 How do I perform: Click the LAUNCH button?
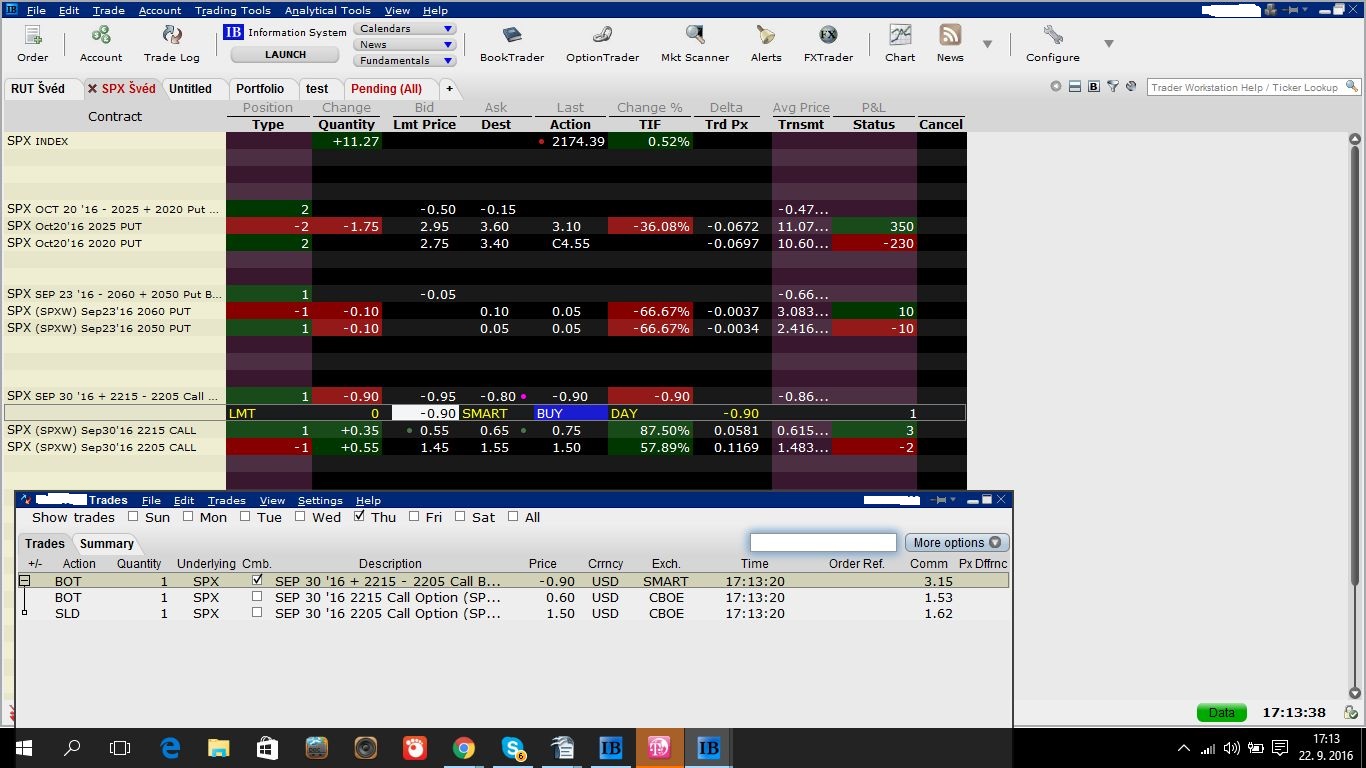(x=286, y=55)
